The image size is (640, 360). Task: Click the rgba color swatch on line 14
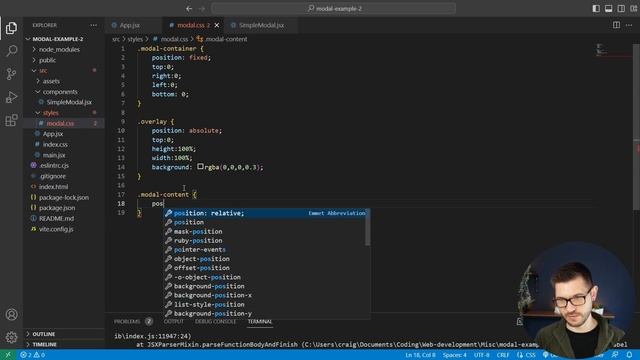click(200, 167)
